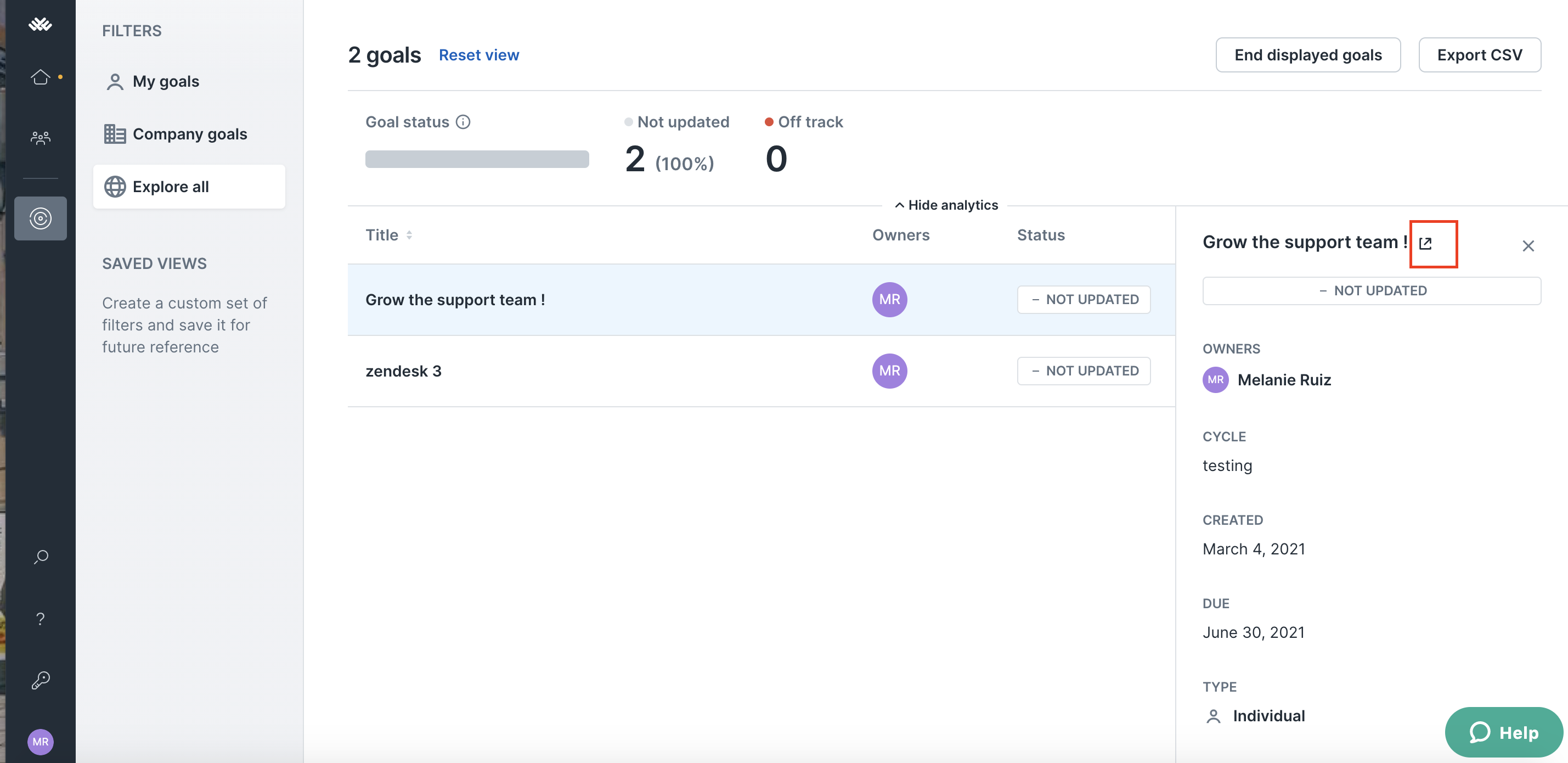Image resolution: width=1568 pixels, height=763 pixels.
Task: Click the testing cycle value
Action: pyautogui.click(x=1227, y=466)
